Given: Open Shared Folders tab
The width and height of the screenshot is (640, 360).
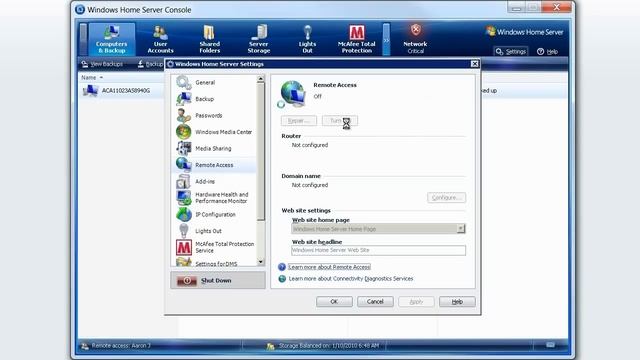Looking at the screenshot, I should pos(209,39).
